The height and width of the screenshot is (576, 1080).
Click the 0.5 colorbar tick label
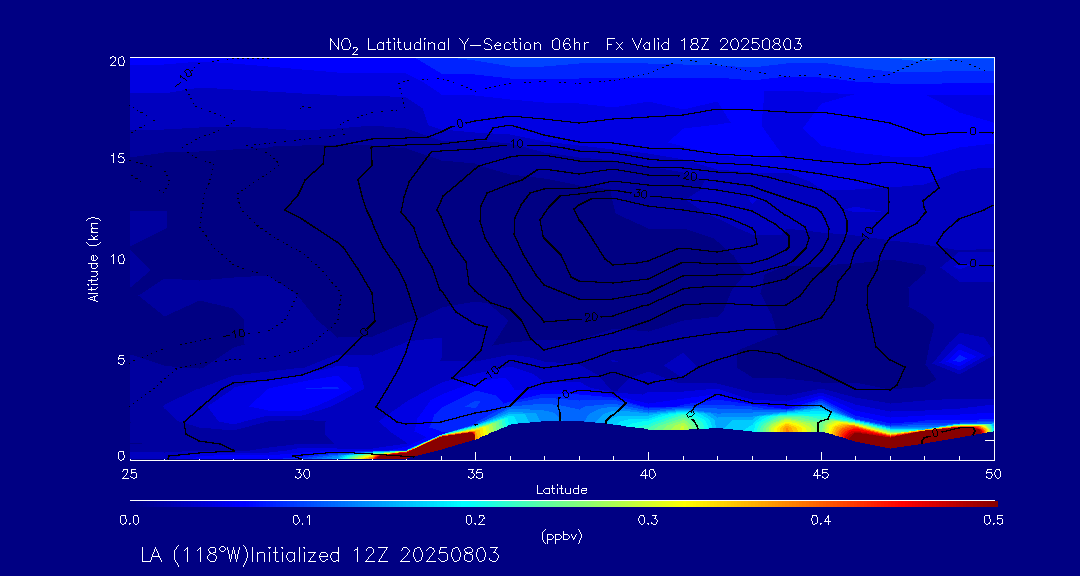pyautogui.click(x=994, y=520)
